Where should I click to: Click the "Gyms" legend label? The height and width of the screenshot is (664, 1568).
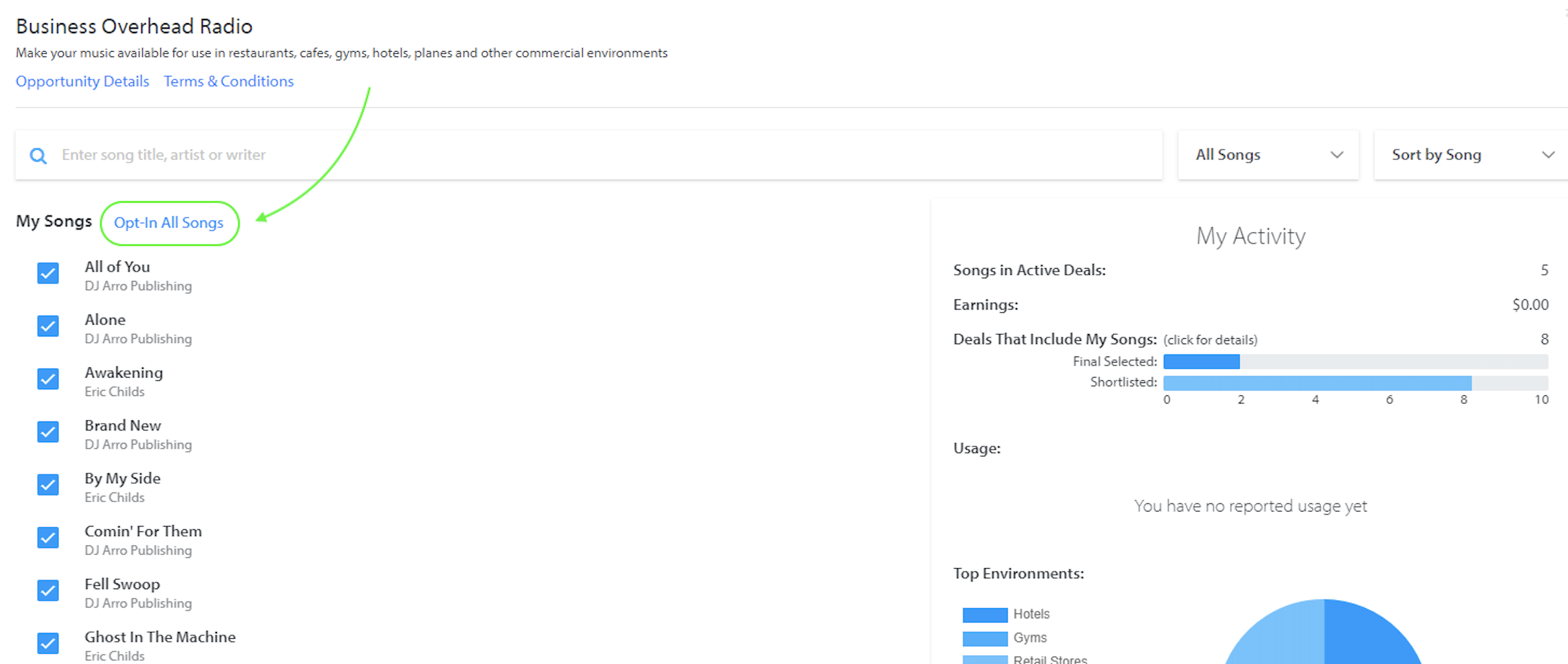pos(1030,638)
